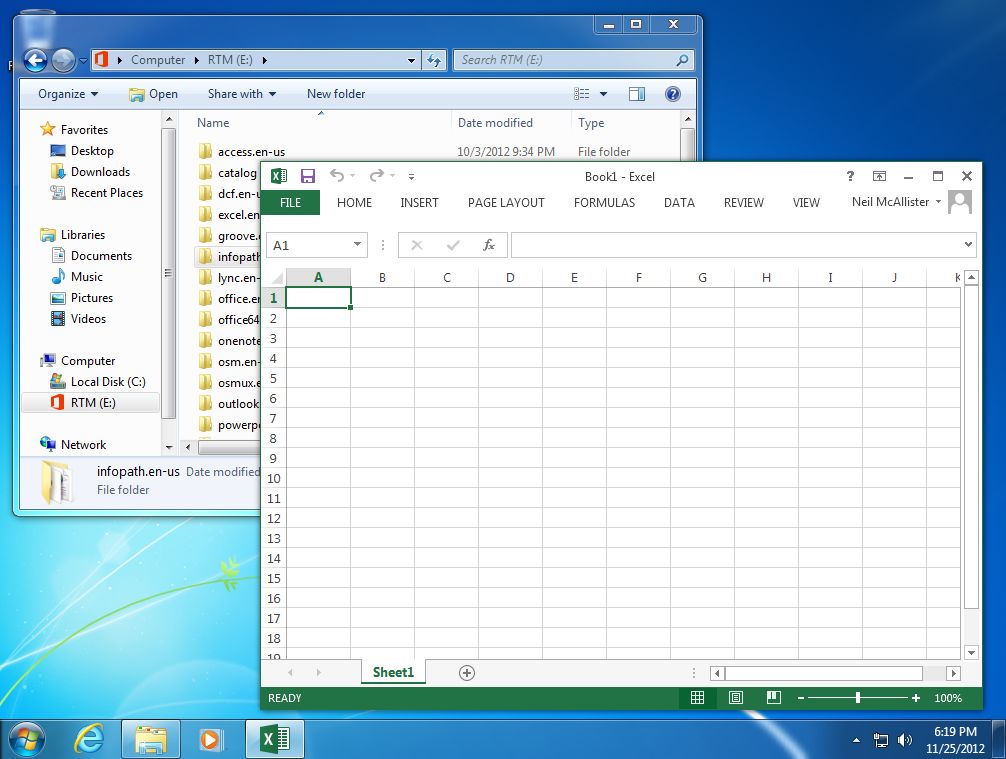Select Network in navigation pane
The height and width of the screenshot is (759, 1006).
[83, 445]
